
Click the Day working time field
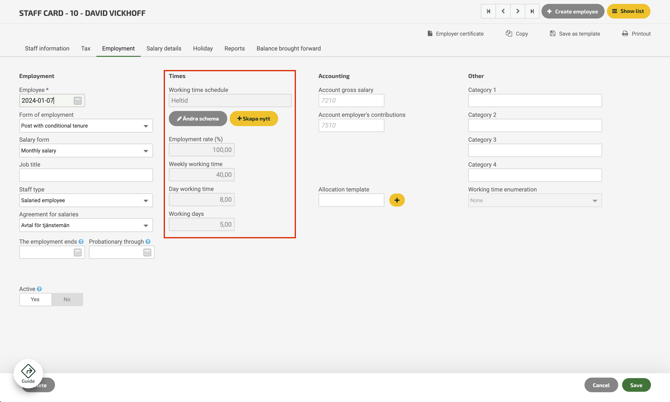[202, 200]
